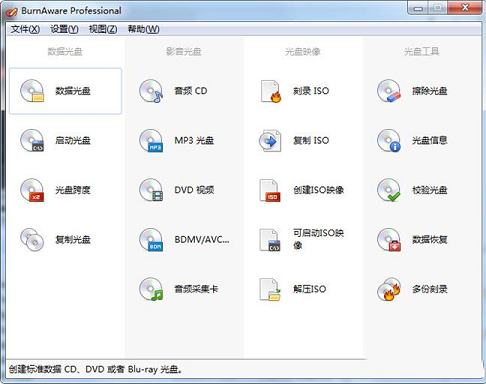Choose the DVD 视频 disc icon

(x=151, y=190)
